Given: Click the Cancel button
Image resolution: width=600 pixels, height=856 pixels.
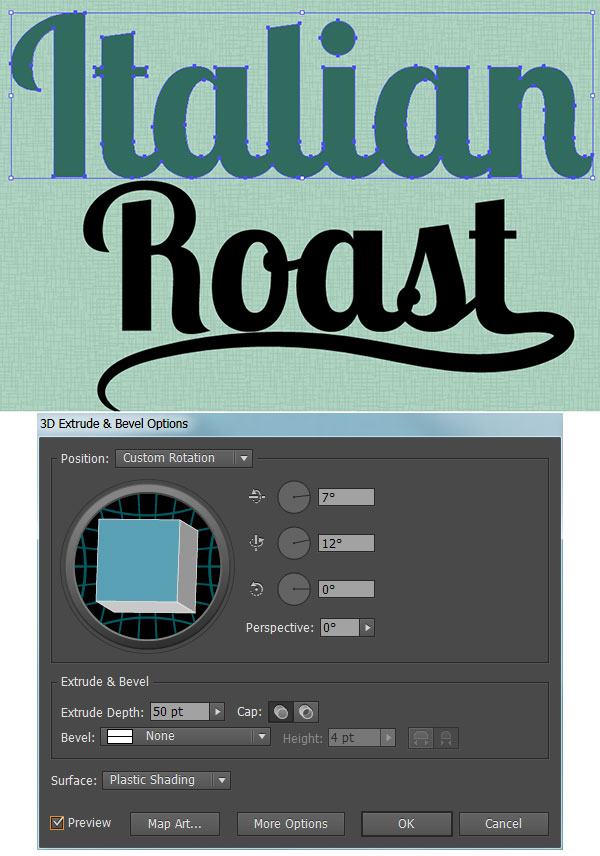Looking at the screenshot, I should click(503, 824).
